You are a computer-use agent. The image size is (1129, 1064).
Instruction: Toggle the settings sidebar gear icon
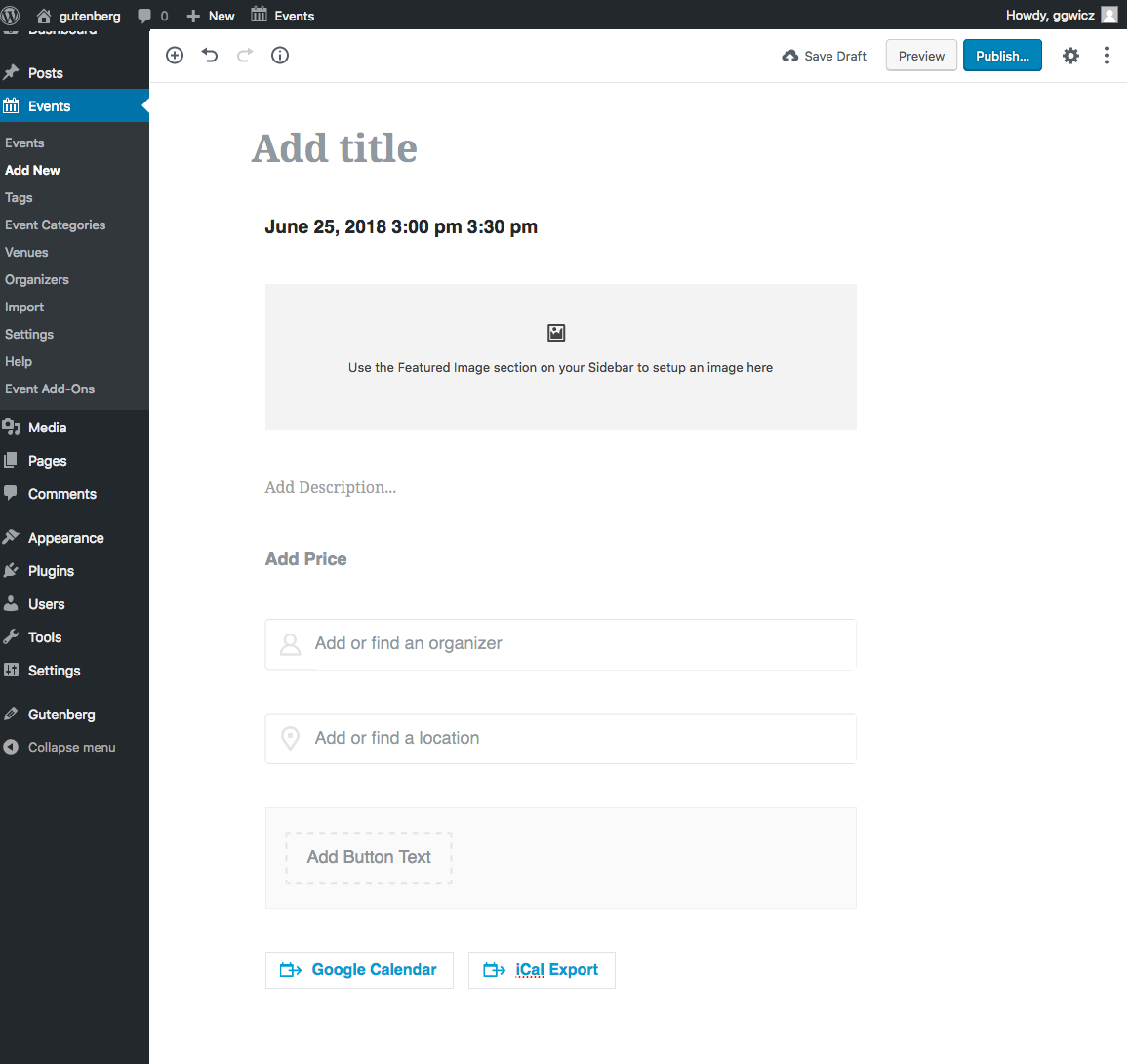[1070, 56]
